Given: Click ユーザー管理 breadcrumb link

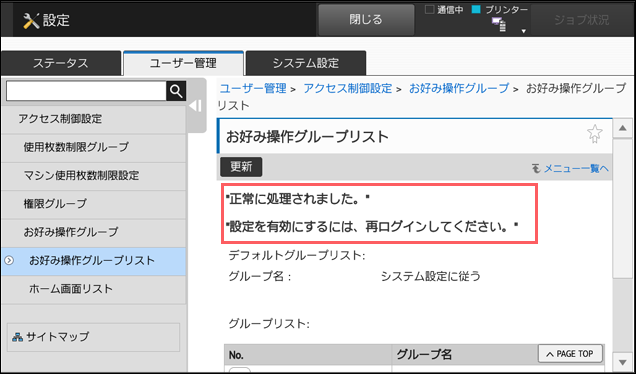Looking at the screenshot, I should 253,88.
